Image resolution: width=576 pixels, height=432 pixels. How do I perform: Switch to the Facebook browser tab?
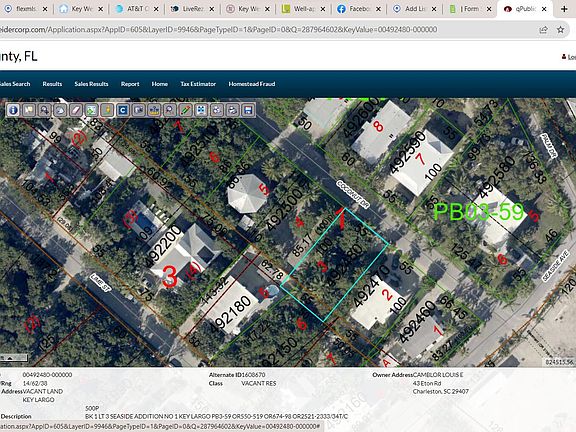tap(359, 9)
